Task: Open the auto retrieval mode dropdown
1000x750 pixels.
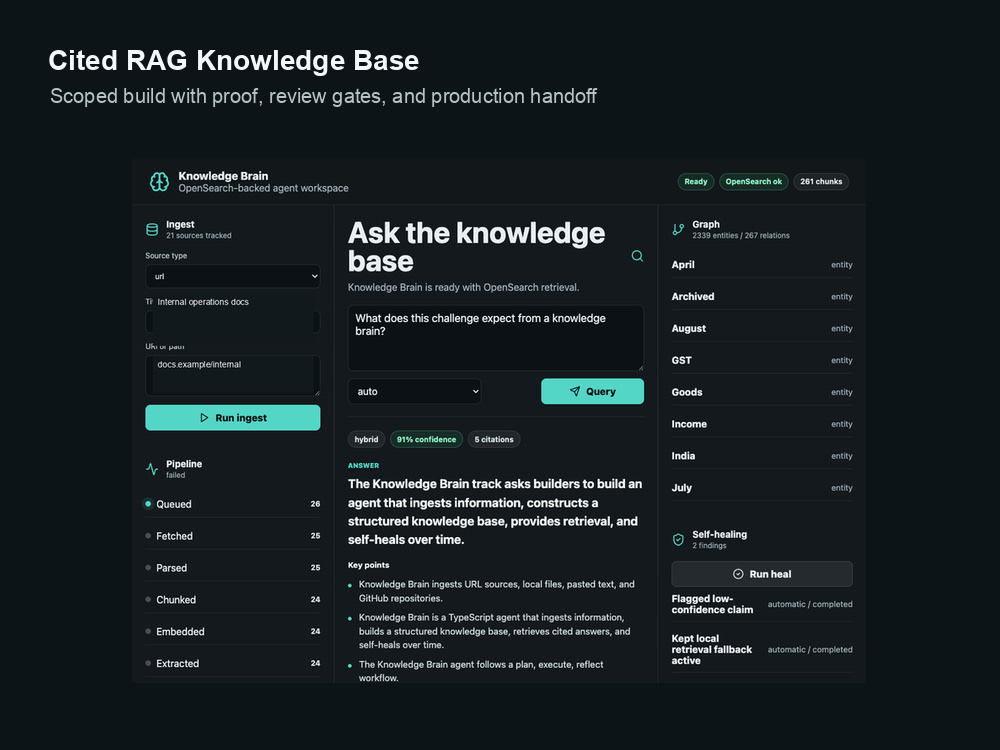Action: click(x=415, y=392)
